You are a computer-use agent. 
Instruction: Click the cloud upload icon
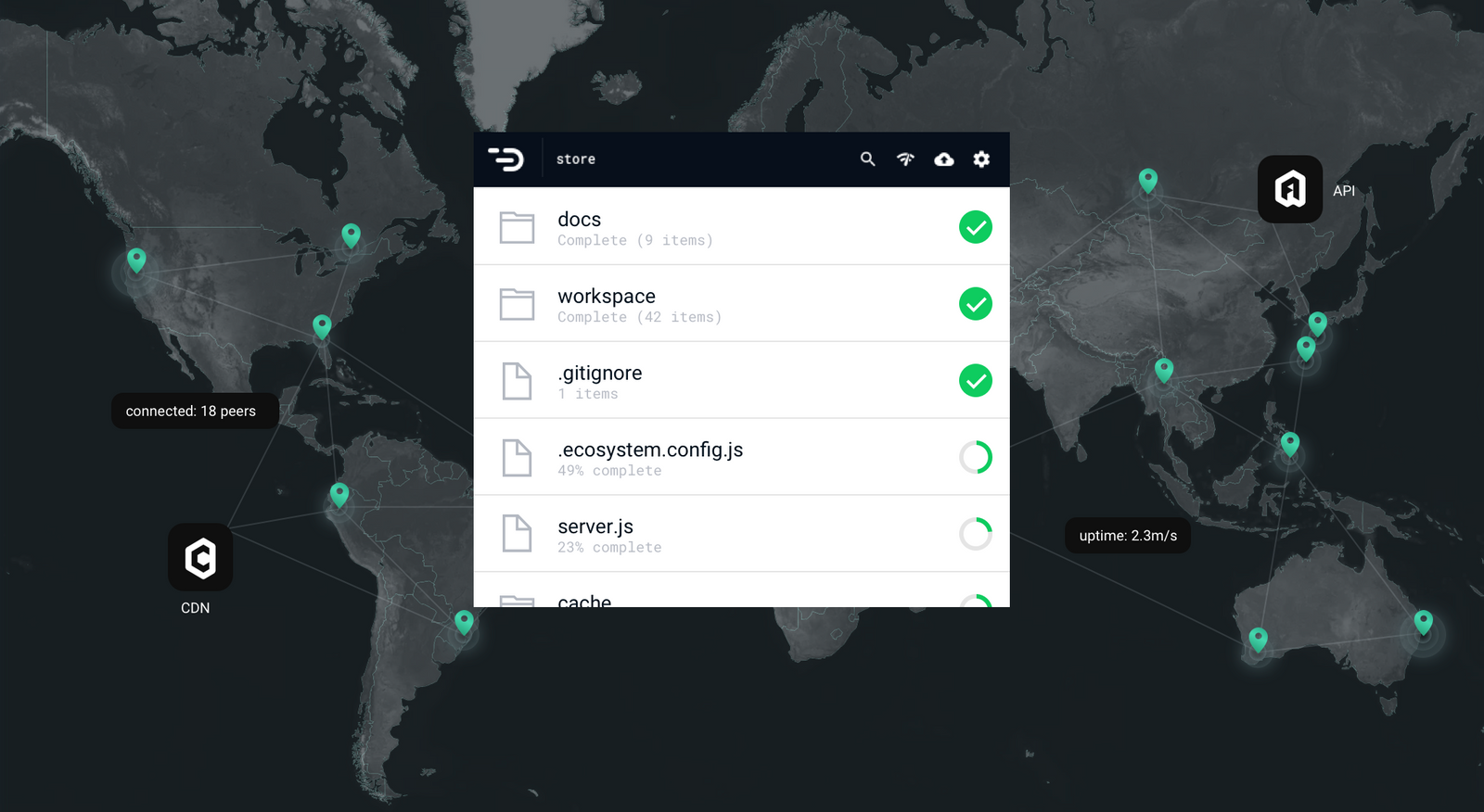943,159
